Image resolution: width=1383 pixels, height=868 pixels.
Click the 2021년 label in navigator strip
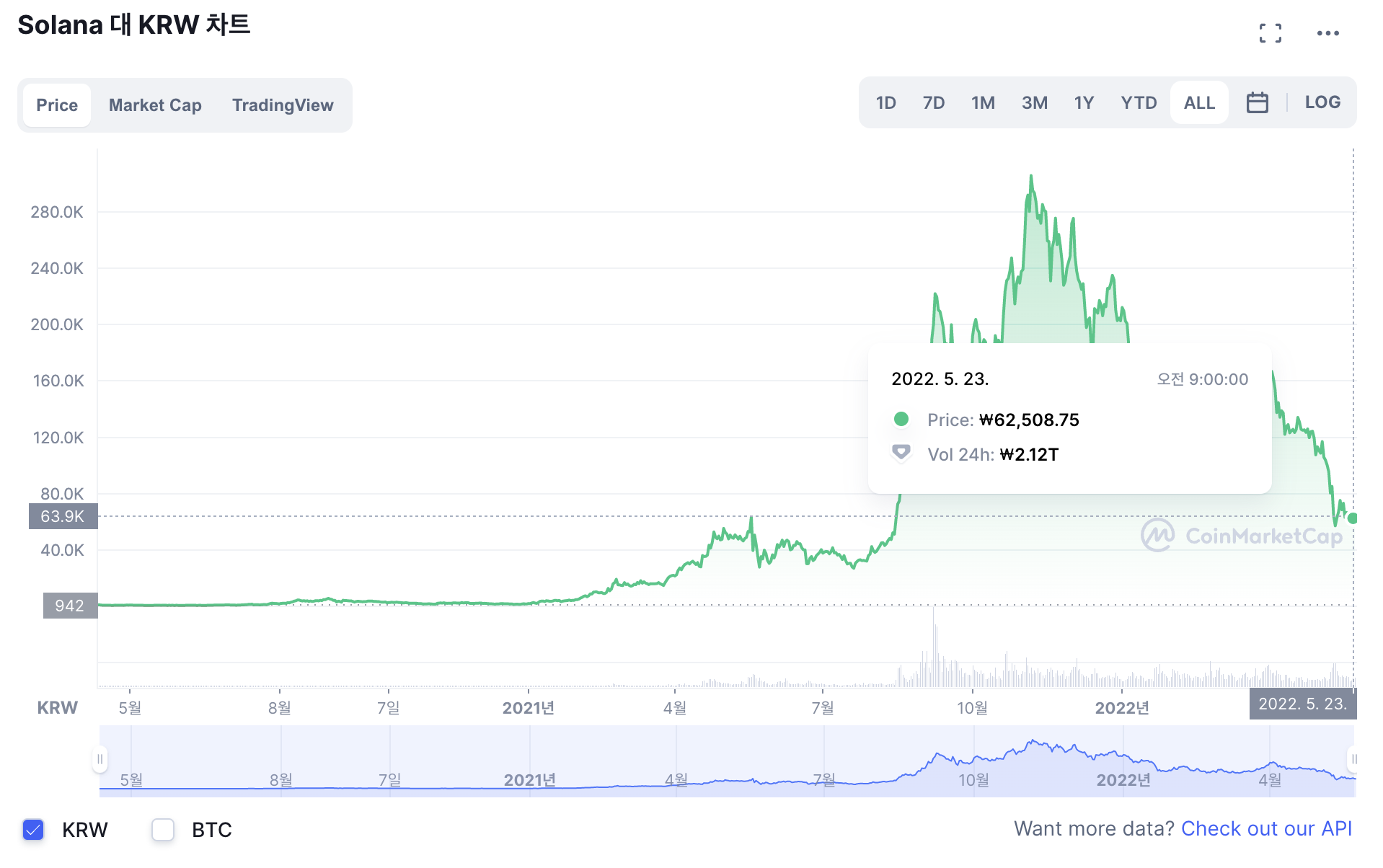530,780
